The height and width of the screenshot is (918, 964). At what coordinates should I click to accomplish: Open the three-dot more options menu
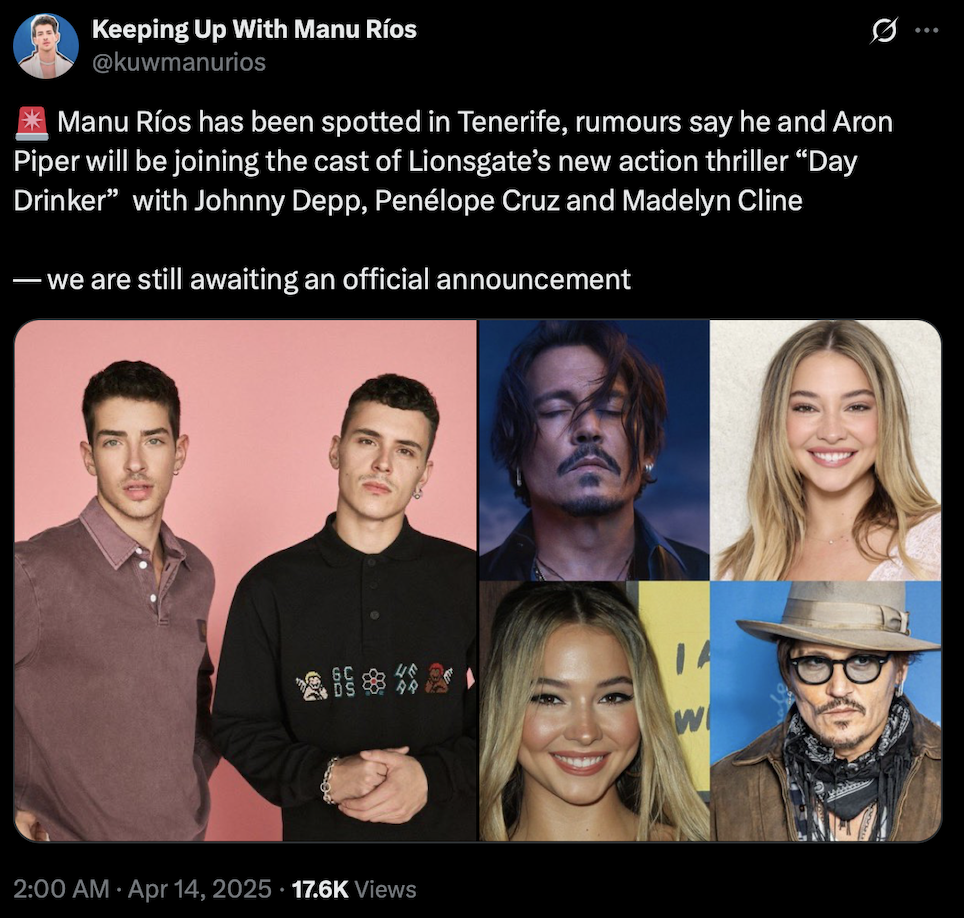(926, 30)
